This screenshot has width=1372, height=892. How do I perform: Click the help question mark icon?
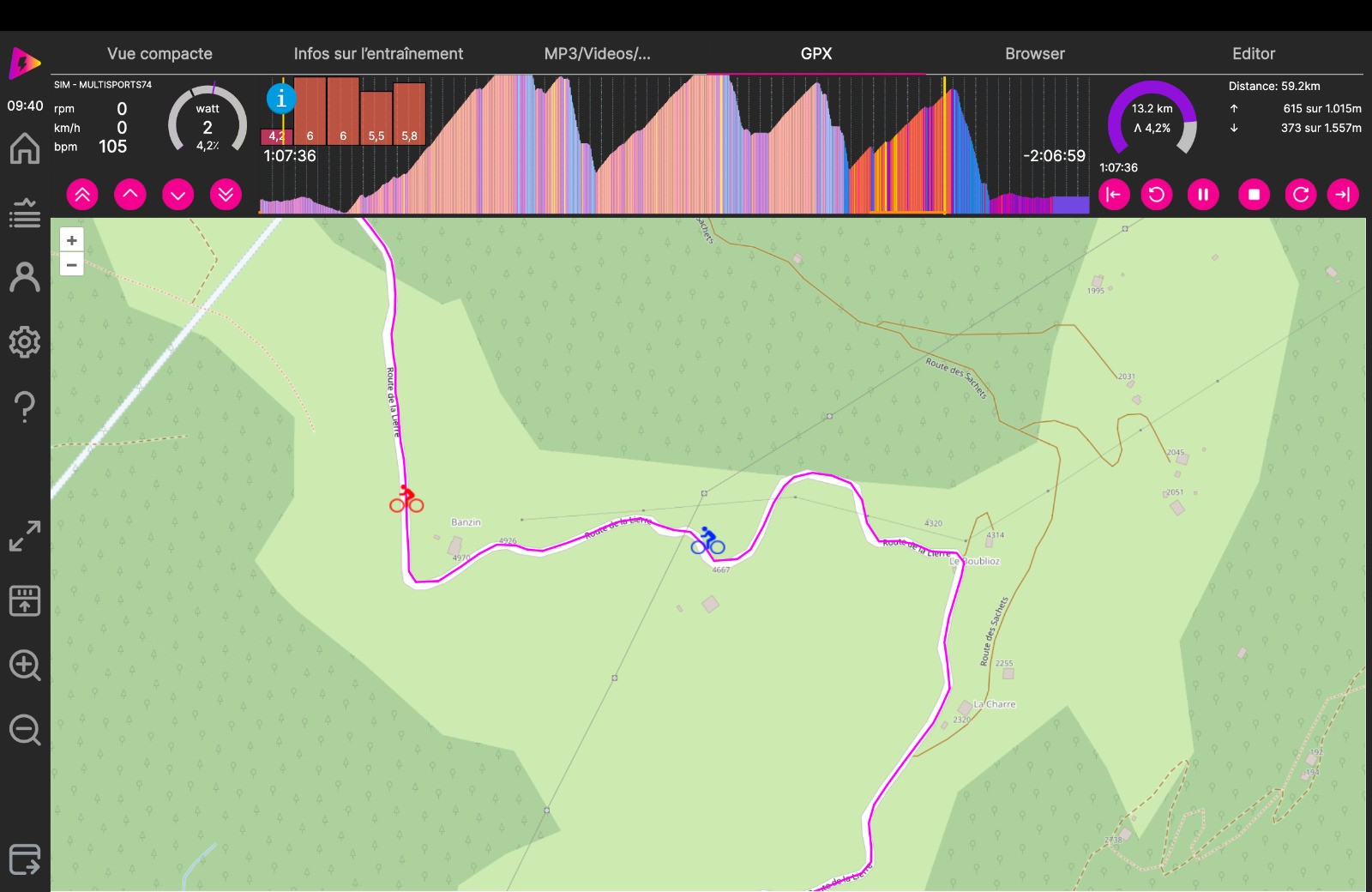point(25,406)
